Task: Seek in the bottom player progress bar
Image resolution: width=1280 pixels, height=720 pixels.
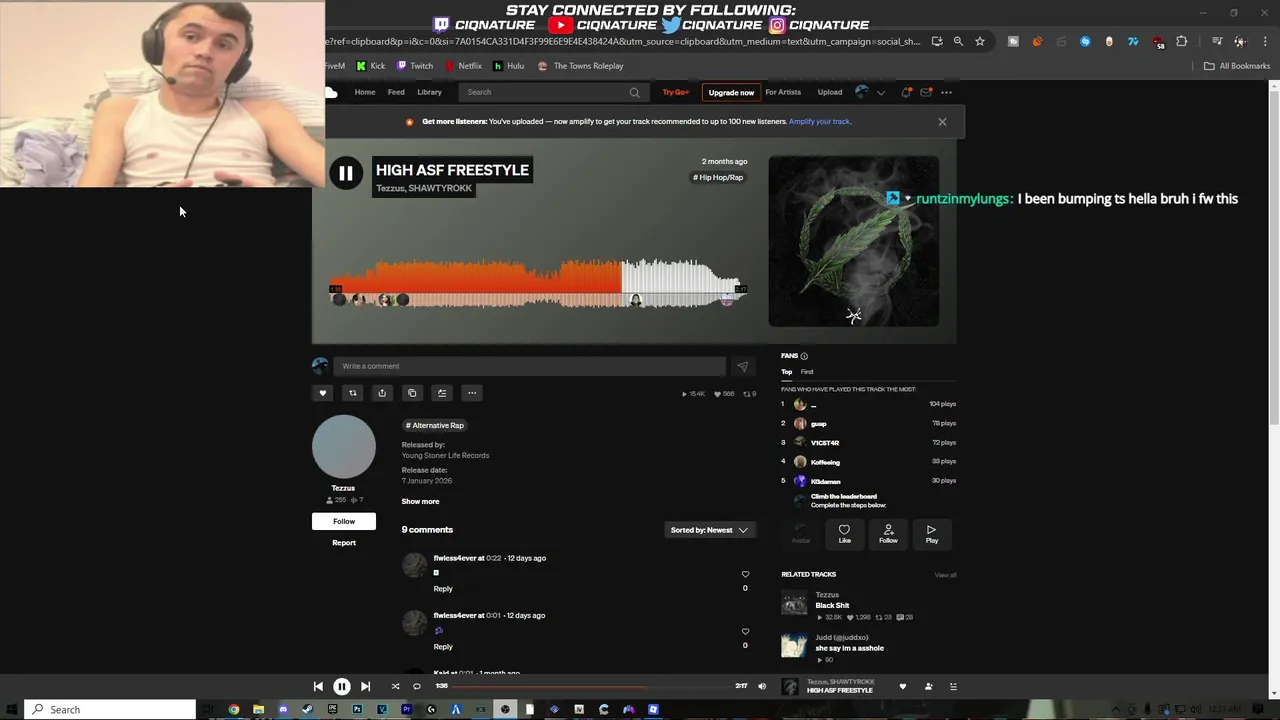Action: [x=593, y=687]
